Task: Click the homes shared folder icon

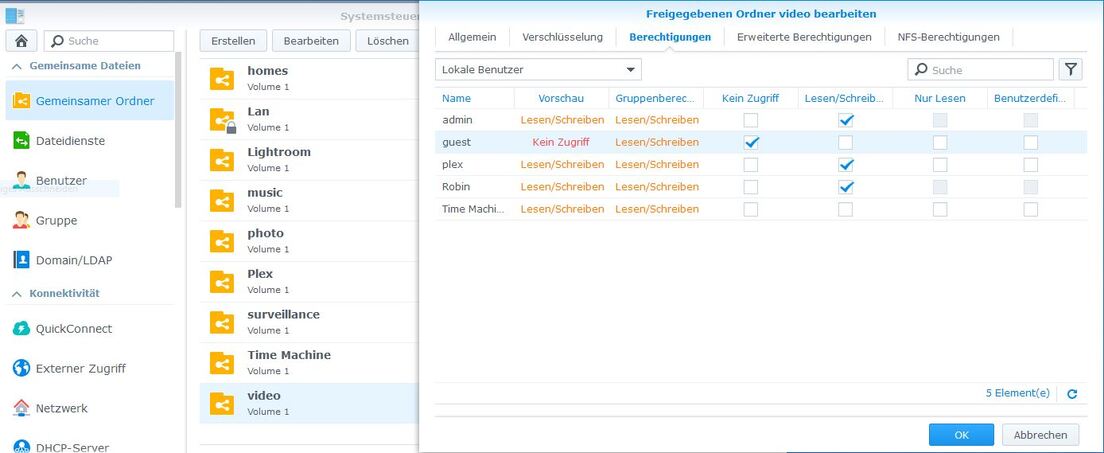Action: (222, 78)
